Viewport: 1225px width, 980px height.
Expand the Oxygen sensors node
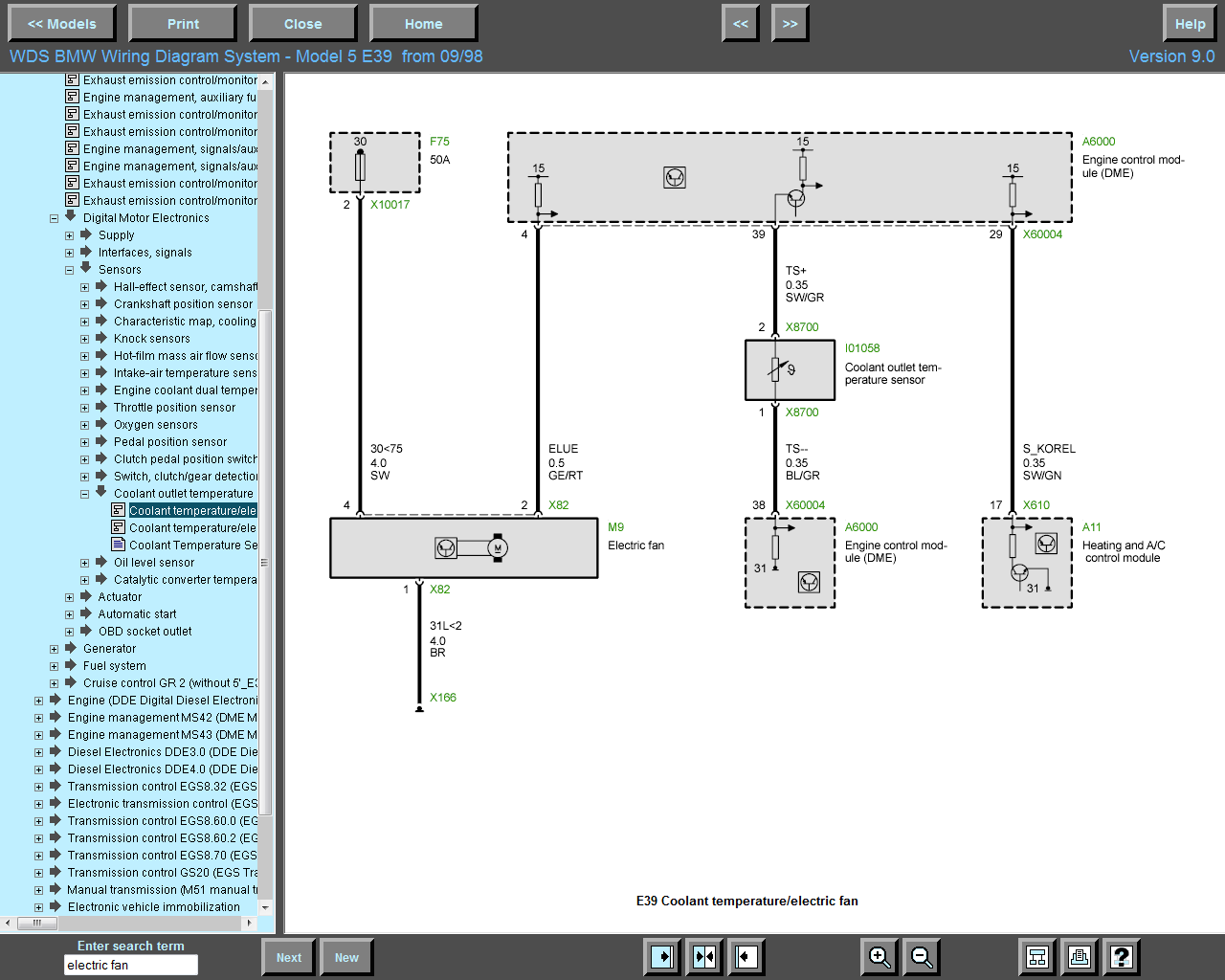(84, 425)
